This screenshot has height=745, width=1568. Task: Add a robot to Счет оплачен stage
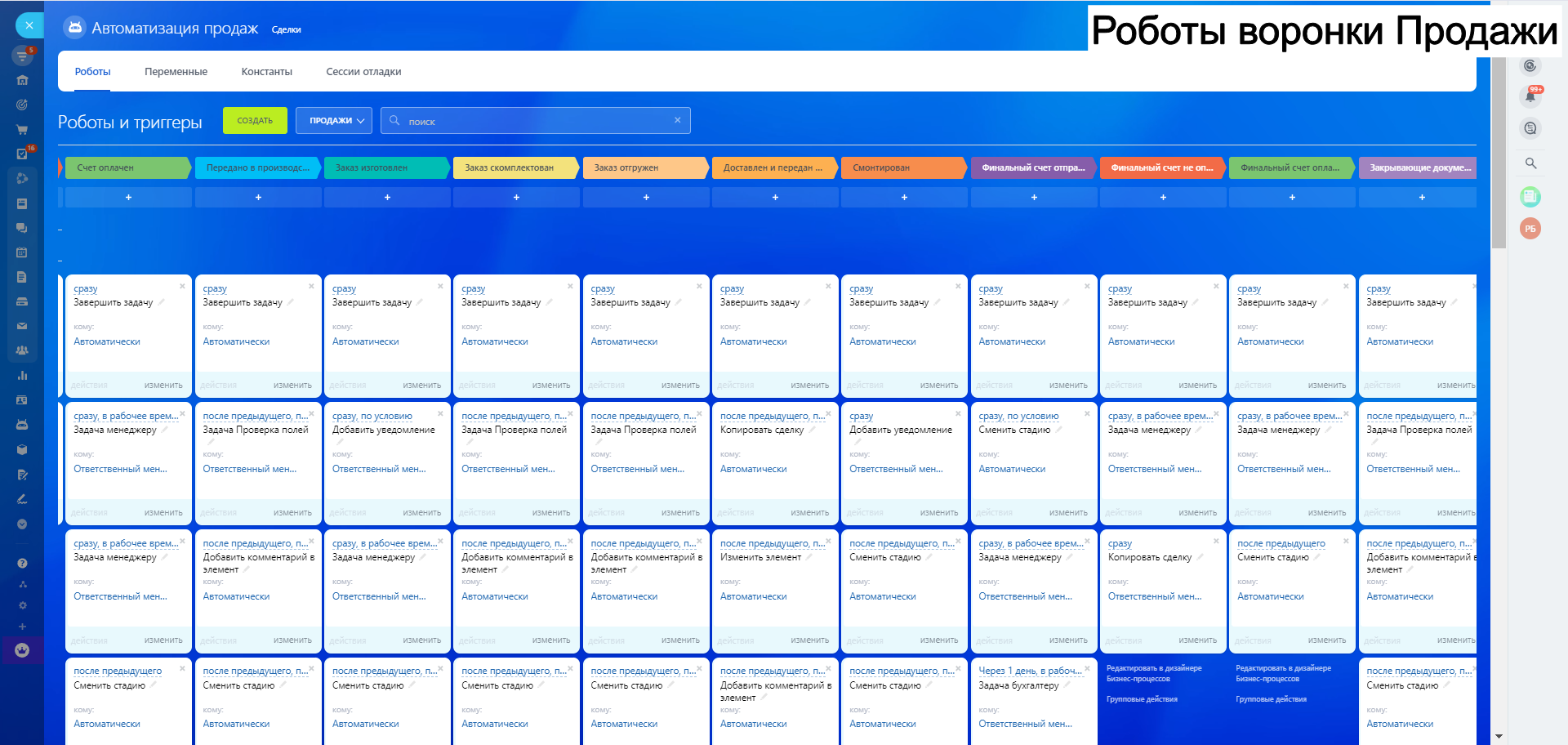pyautogui.click(x=128, y=197)
